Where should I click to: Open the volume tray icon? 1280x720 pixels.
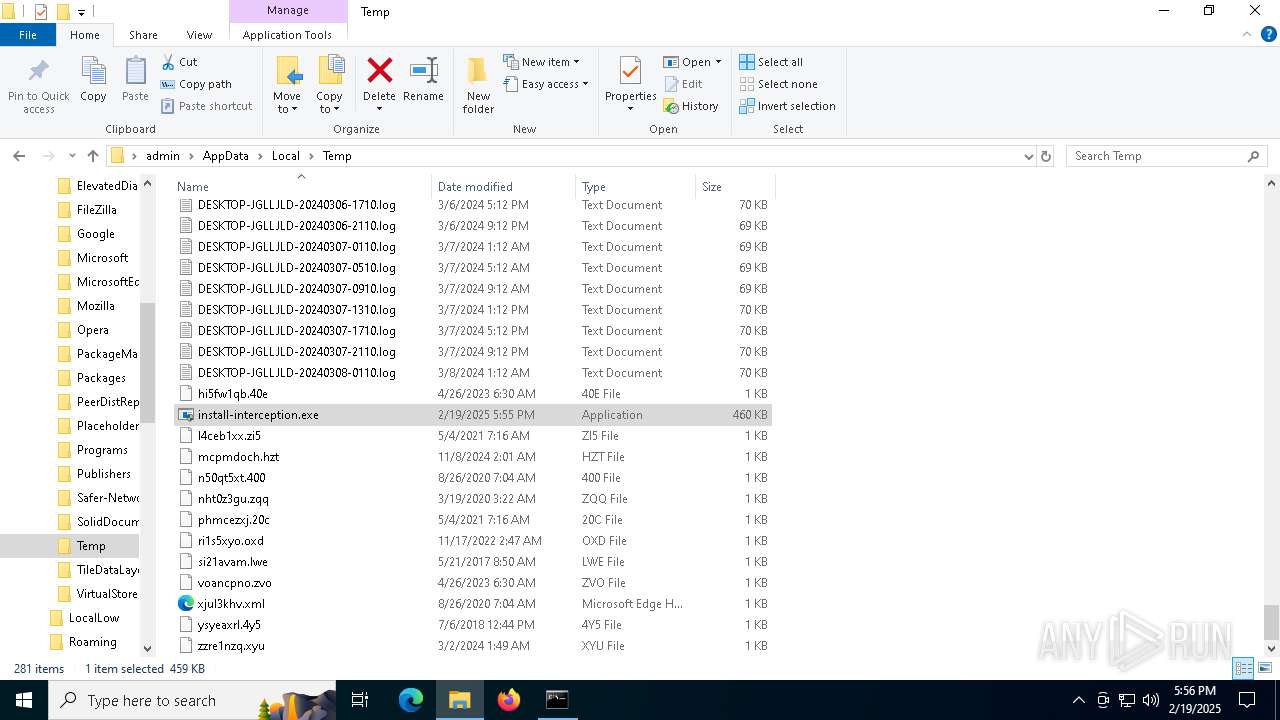(x=1151, y=700)
